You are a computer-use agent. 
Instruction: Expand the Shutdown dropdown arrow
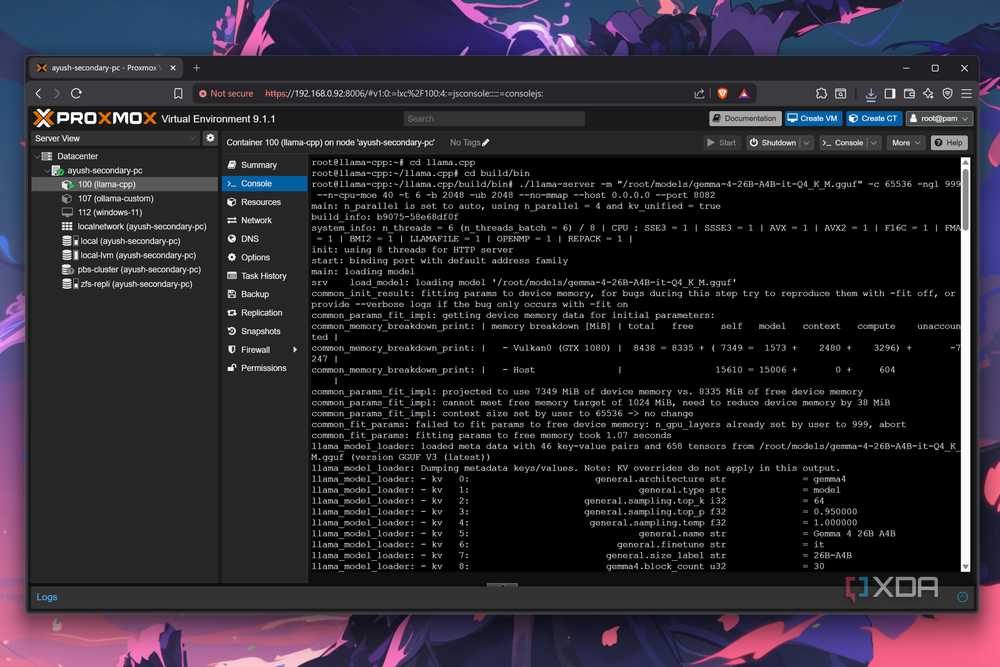pyautogui.click(x=807, y=143)
